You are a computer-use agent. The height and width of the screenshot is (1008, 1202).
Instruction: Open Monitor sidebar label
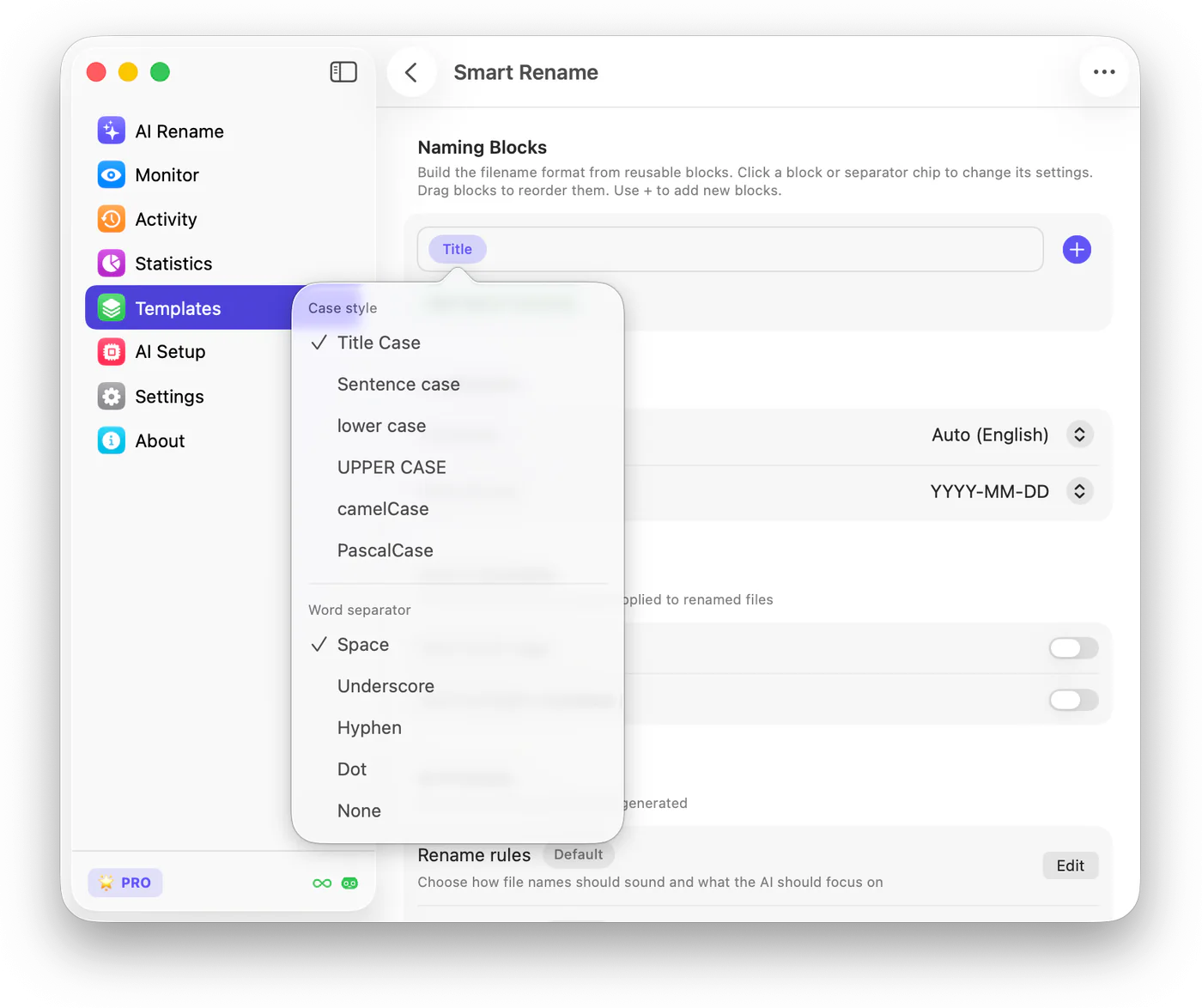[167, 175]
